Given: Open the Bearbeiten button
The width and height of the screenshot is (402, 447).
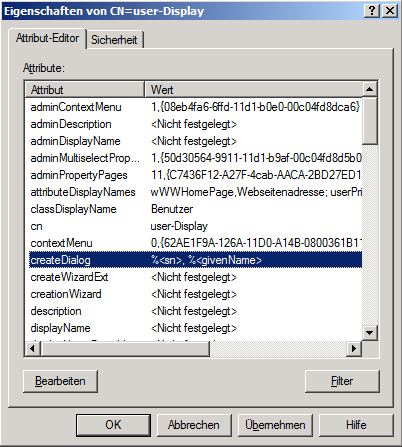Looking at the screenshot, I should [60, 381].
